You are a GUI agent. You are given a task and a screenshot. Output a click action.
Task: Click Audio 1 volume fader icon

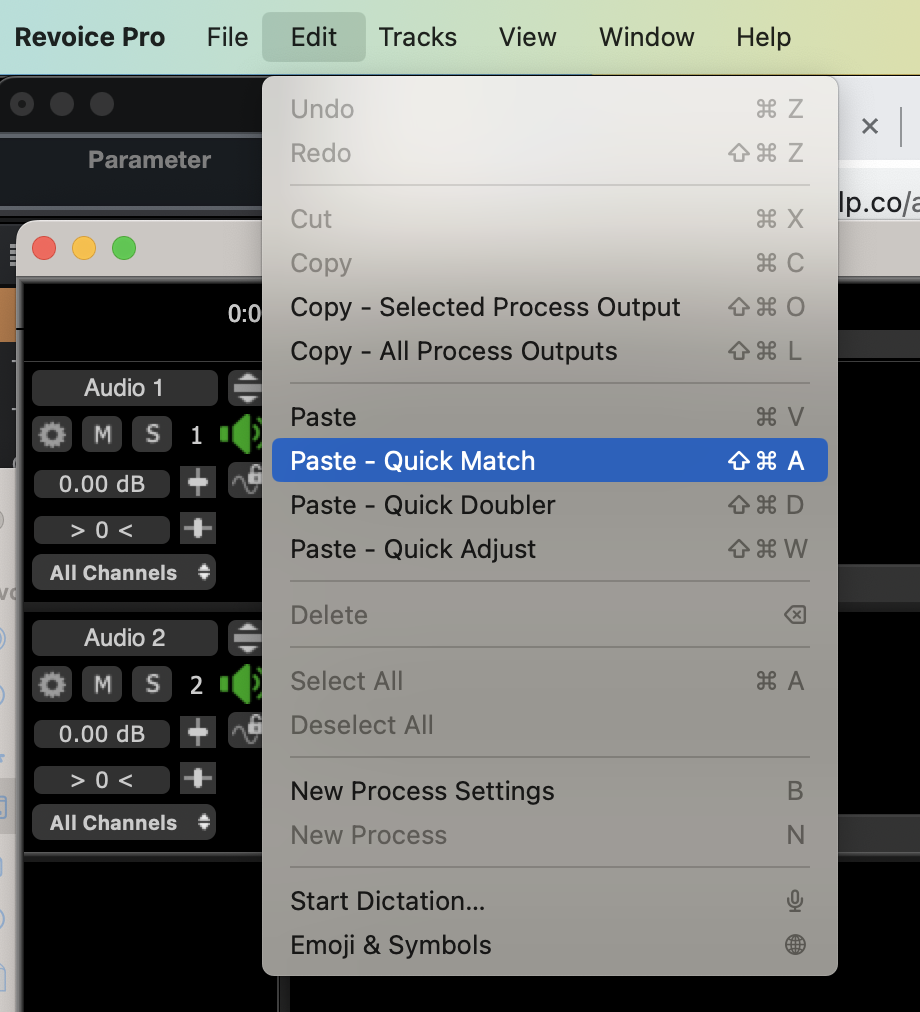(198, 483)
